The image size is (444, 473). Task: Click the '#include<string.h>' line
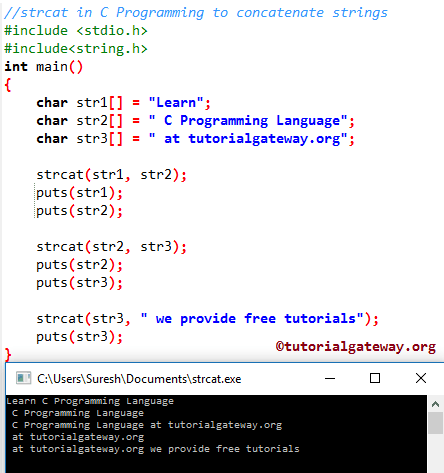[x=76, y=49]
